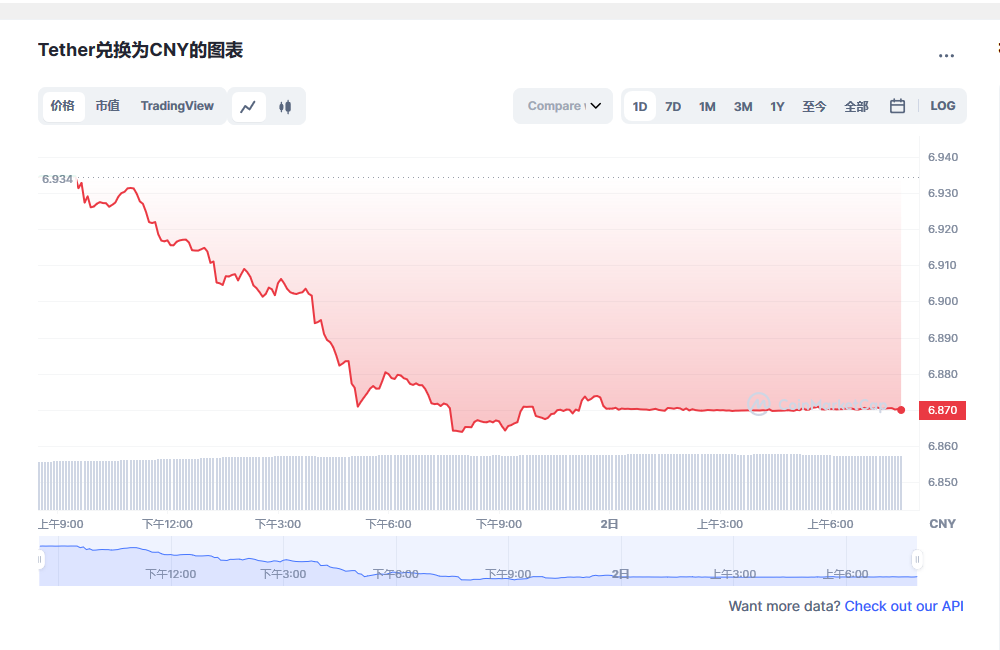Select the 3M time range
The height and width of the screenshot is (650, 1000).
point(742,105)
